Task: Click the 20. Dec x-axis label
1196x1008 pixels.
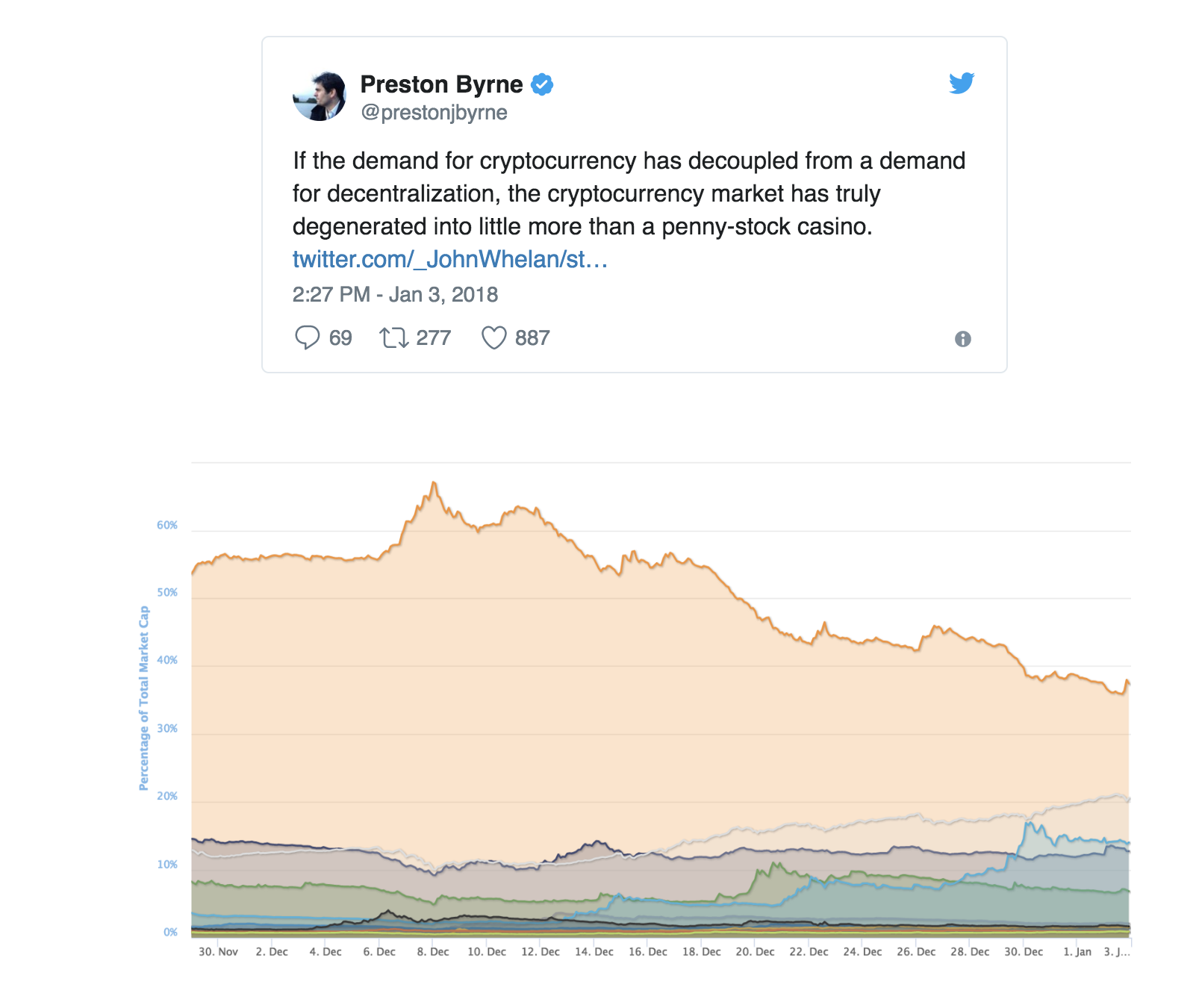Action: click(755, 952)
